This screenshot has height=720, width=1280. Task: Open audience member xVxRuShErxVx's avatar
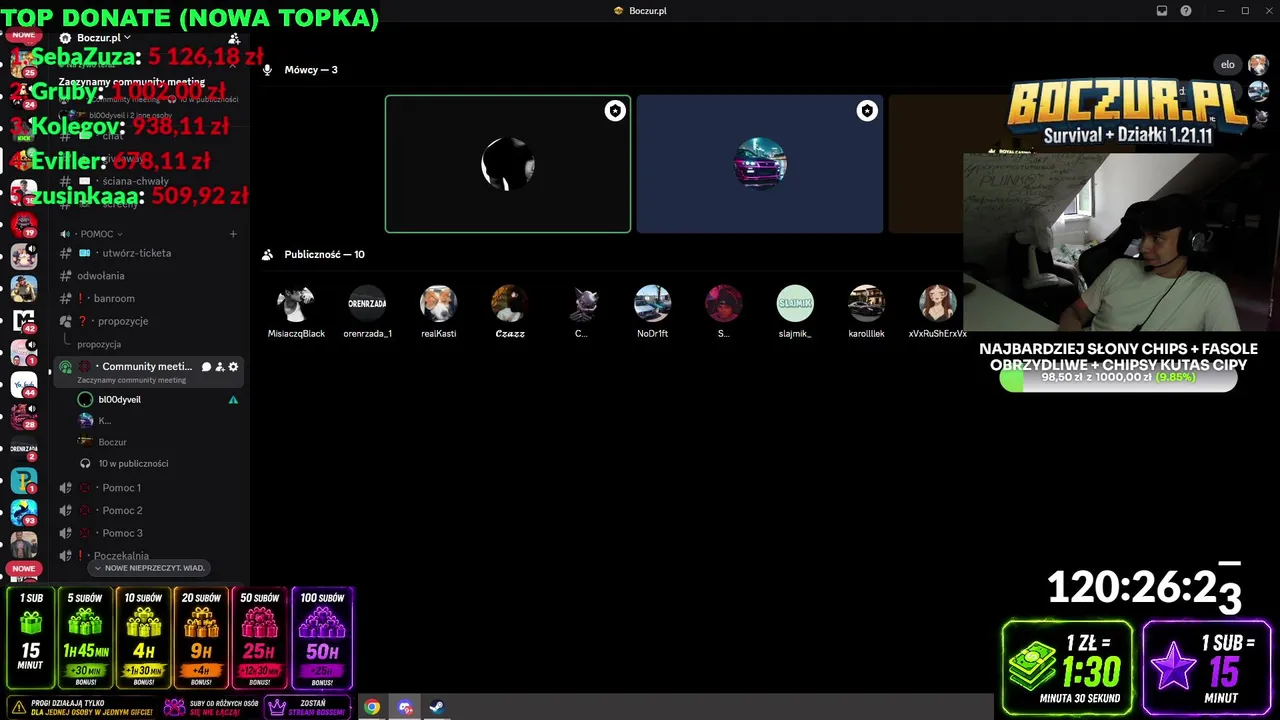tap(938, 303)
